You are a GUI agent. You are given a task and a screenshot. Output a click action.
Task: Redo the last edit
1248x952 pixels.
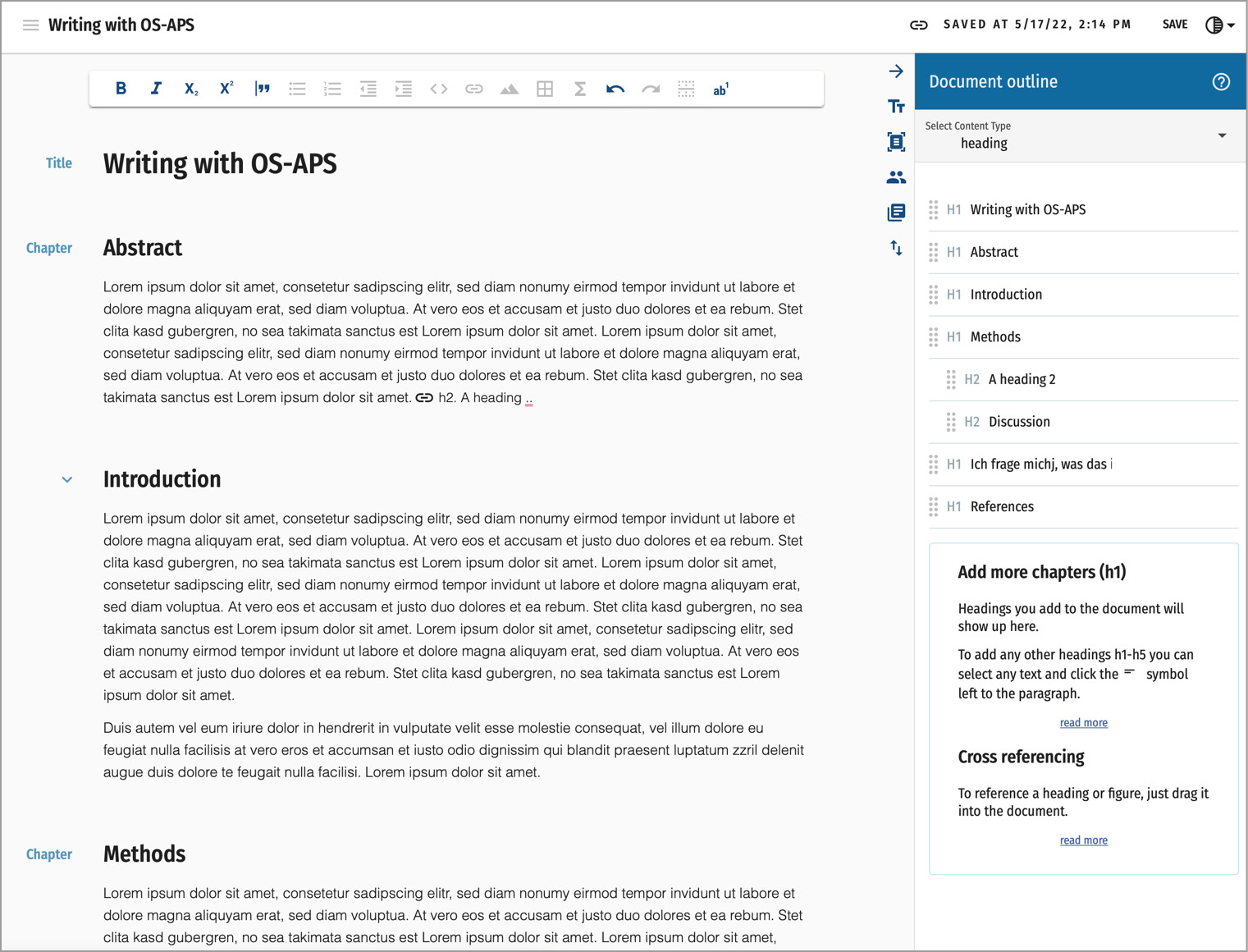(x=651, y=89)
